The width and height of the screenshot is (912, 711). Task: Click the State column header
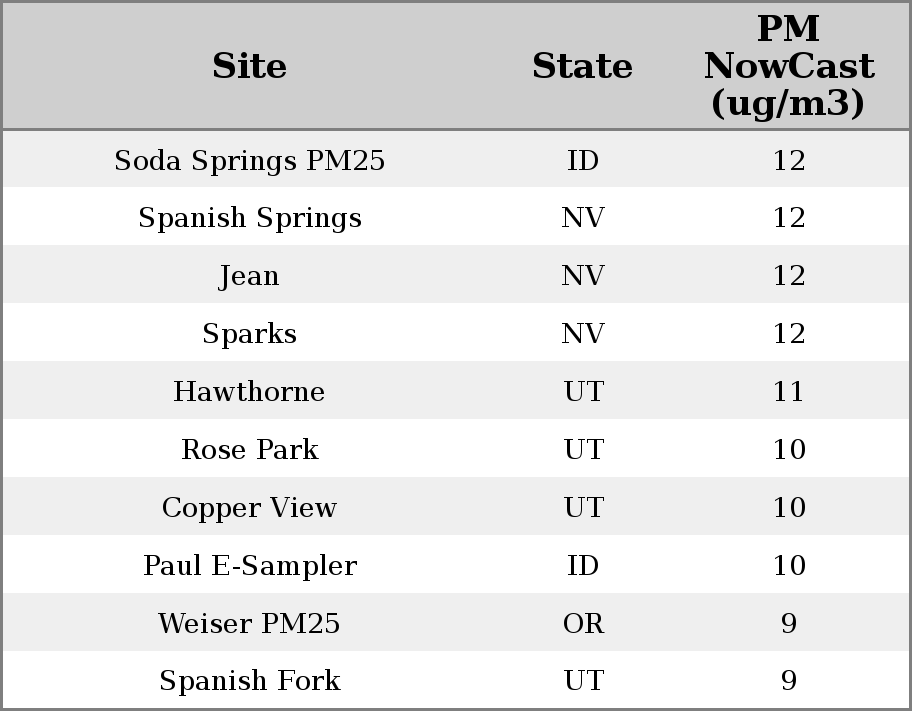coord(582,66)
